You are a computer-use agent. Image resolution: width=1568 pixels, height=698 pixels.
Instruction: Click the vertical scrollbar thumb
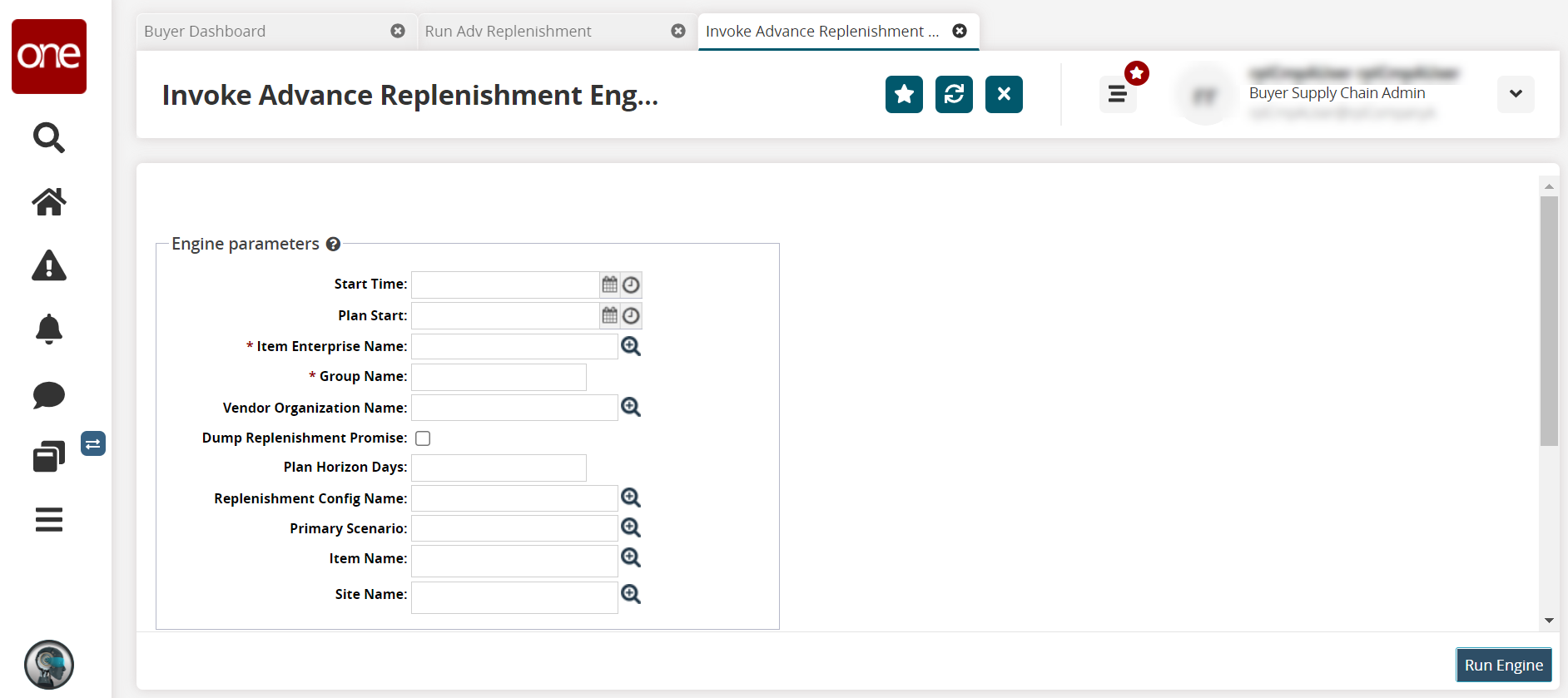tap(1548, 320)
